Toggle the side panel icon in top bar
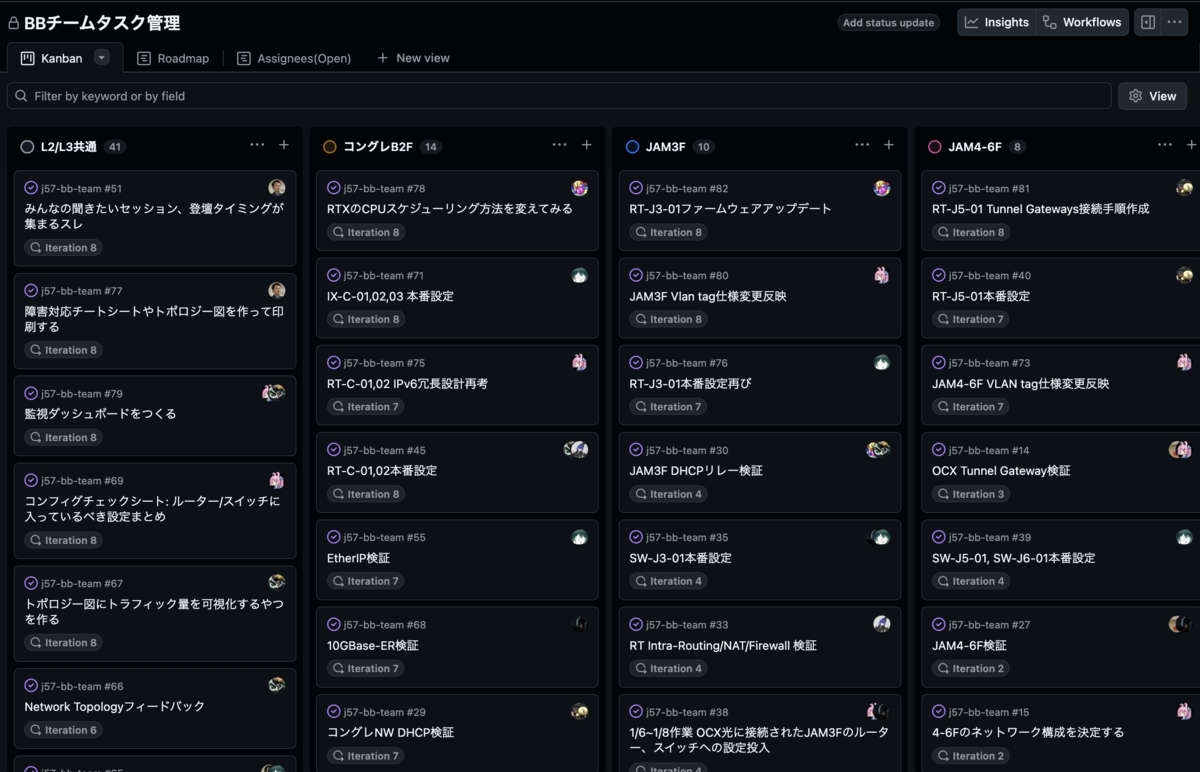This screenshot has height=772, width=1200. [1148, 22]
